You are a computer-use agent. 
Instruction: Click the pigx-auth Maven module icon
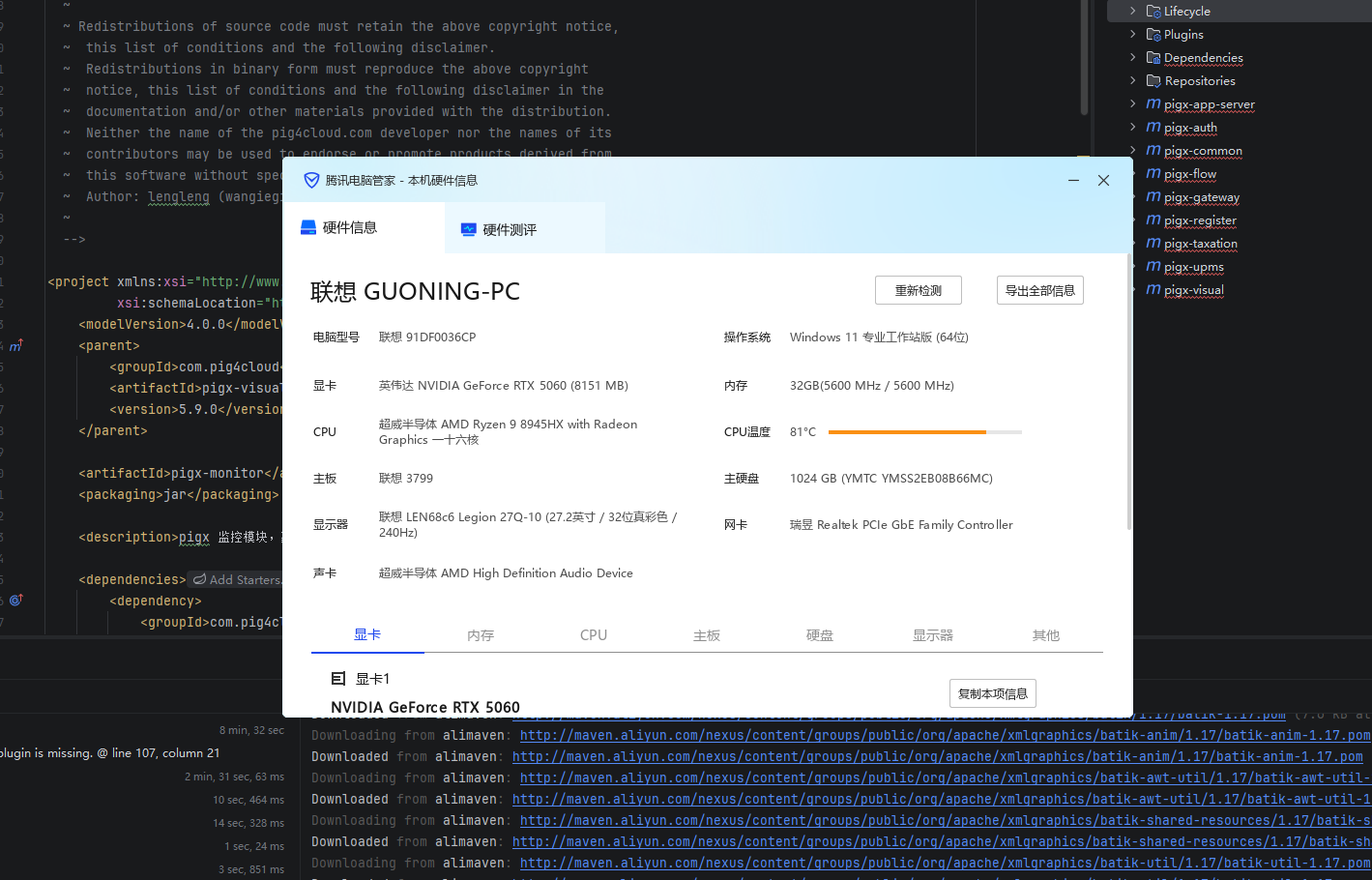click(1153, 128)
